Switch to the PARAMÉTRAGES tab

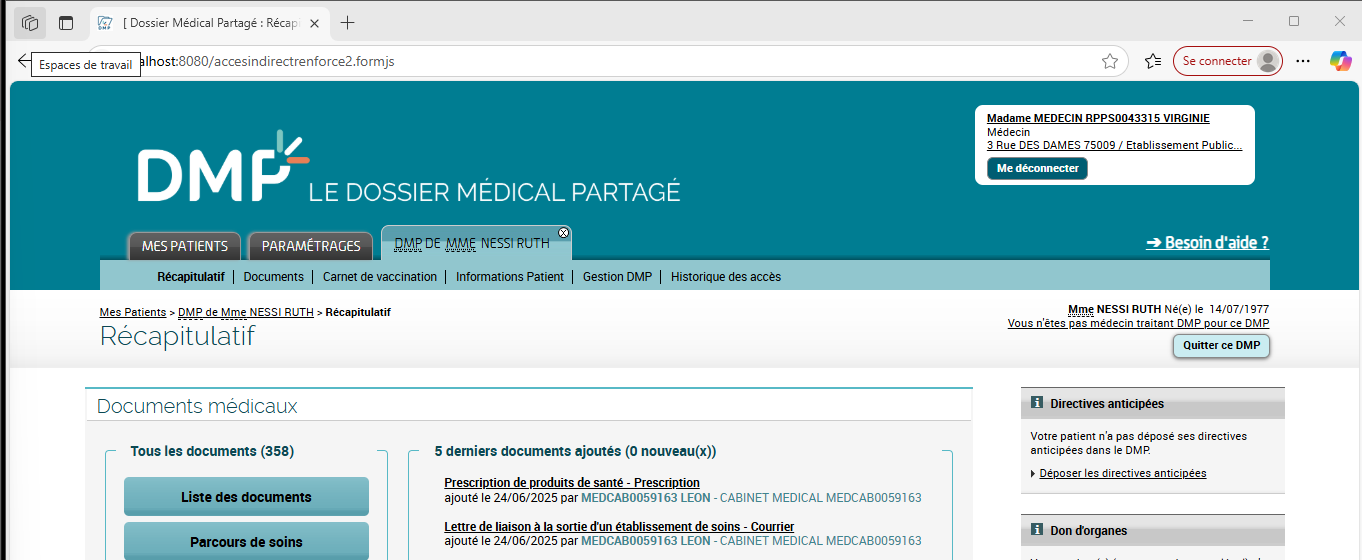[311, 246]
